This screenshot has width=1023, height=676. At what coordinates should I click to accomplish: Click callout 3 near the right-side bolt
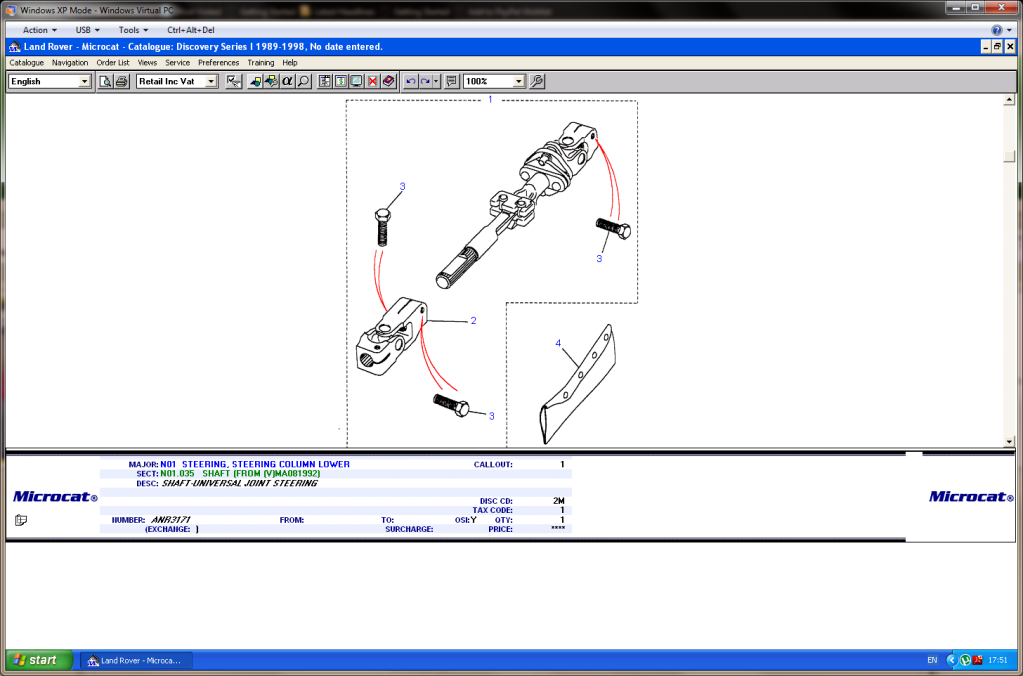pyautogui.click(x=599, y=258)
